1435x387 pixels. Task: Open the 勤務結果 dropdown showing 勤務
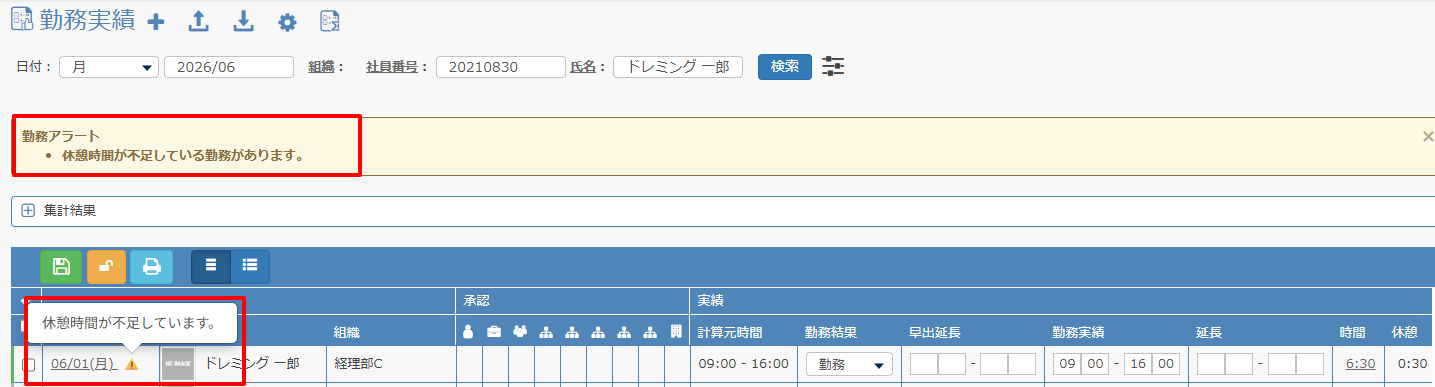pyautogui.click(x=849, y=365)
